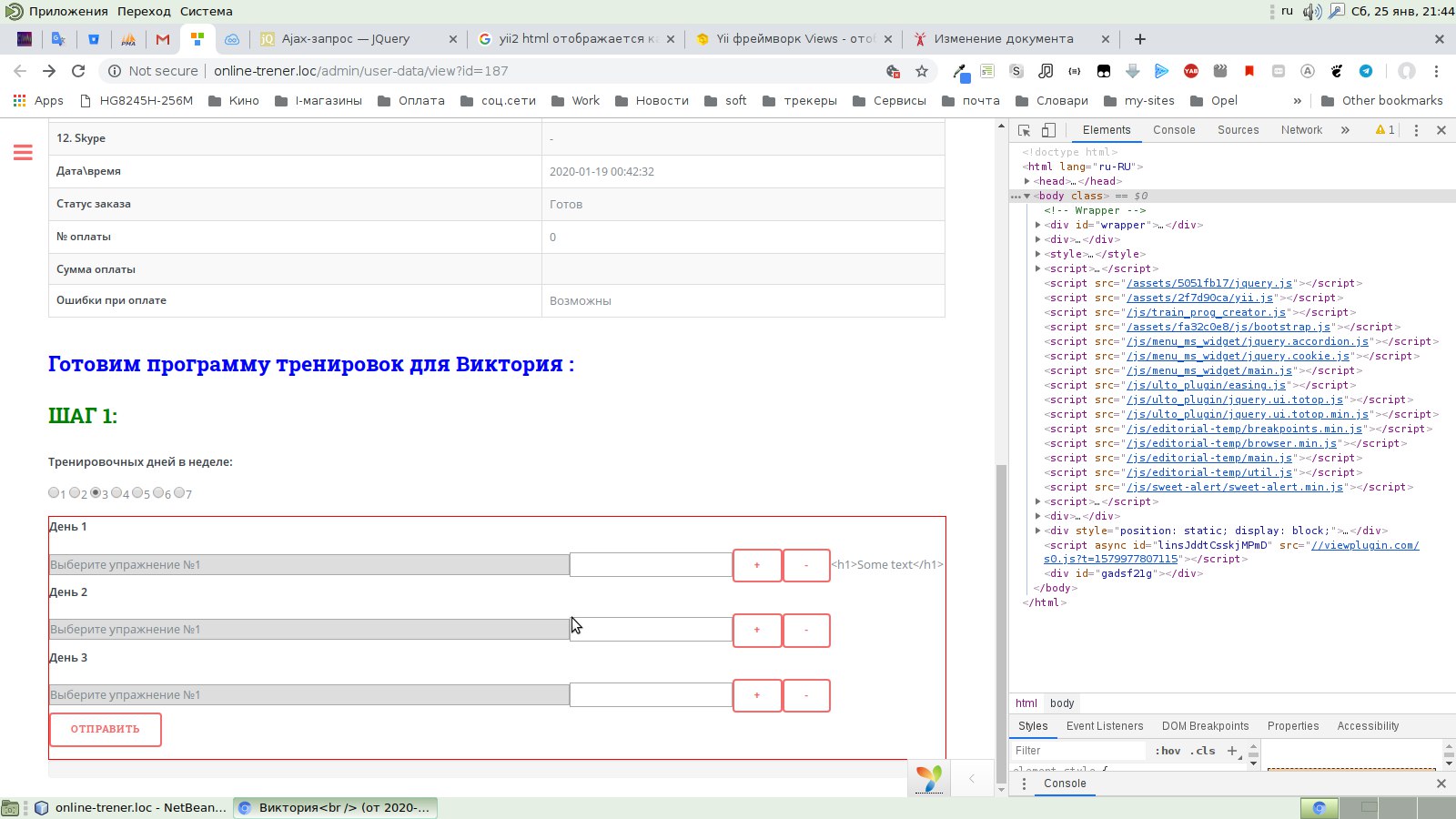Open the color picker eyedropper extension

pyautogui.click(x=960, y=71)
